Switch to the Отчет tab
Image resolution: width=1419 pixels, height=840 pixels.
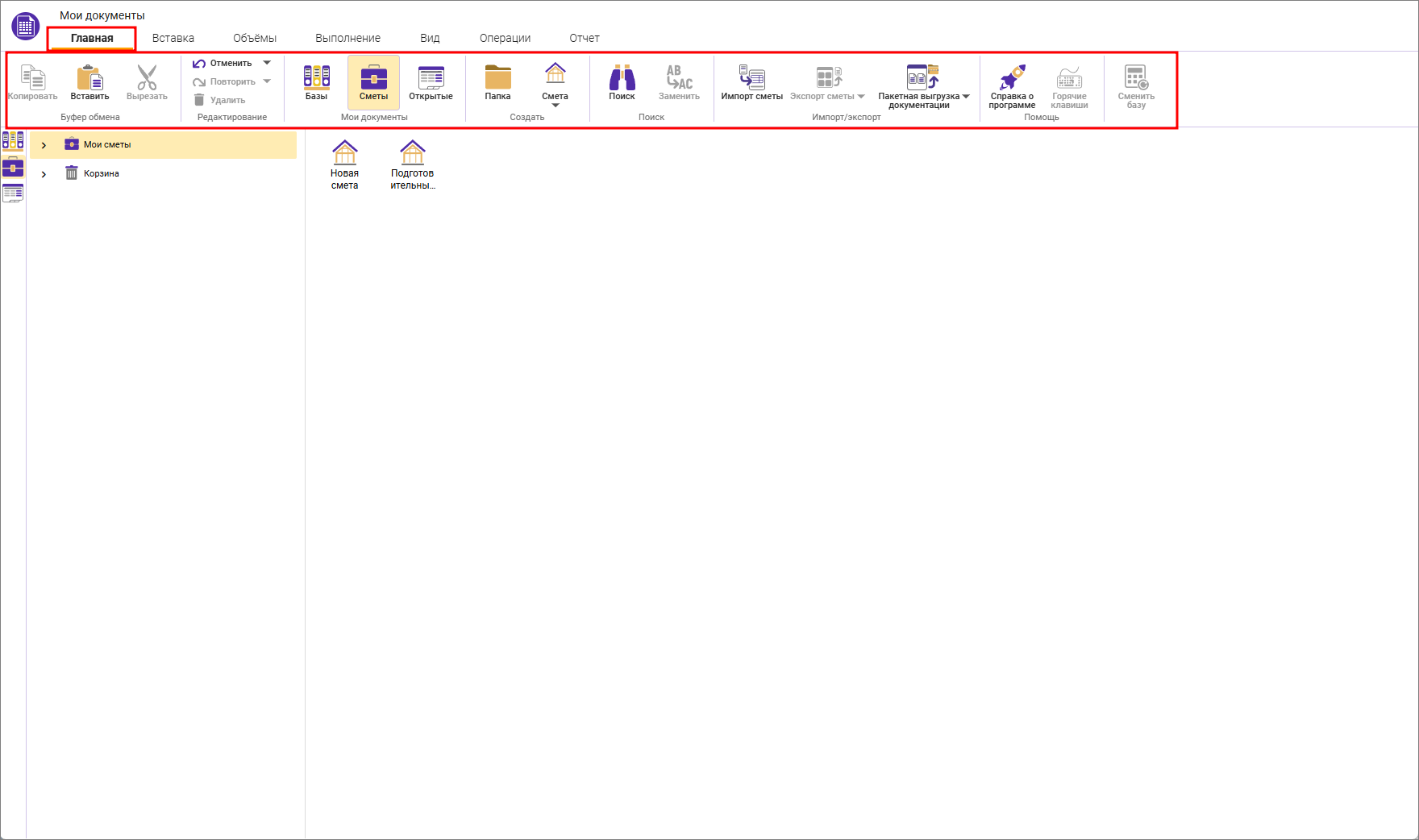584,38
